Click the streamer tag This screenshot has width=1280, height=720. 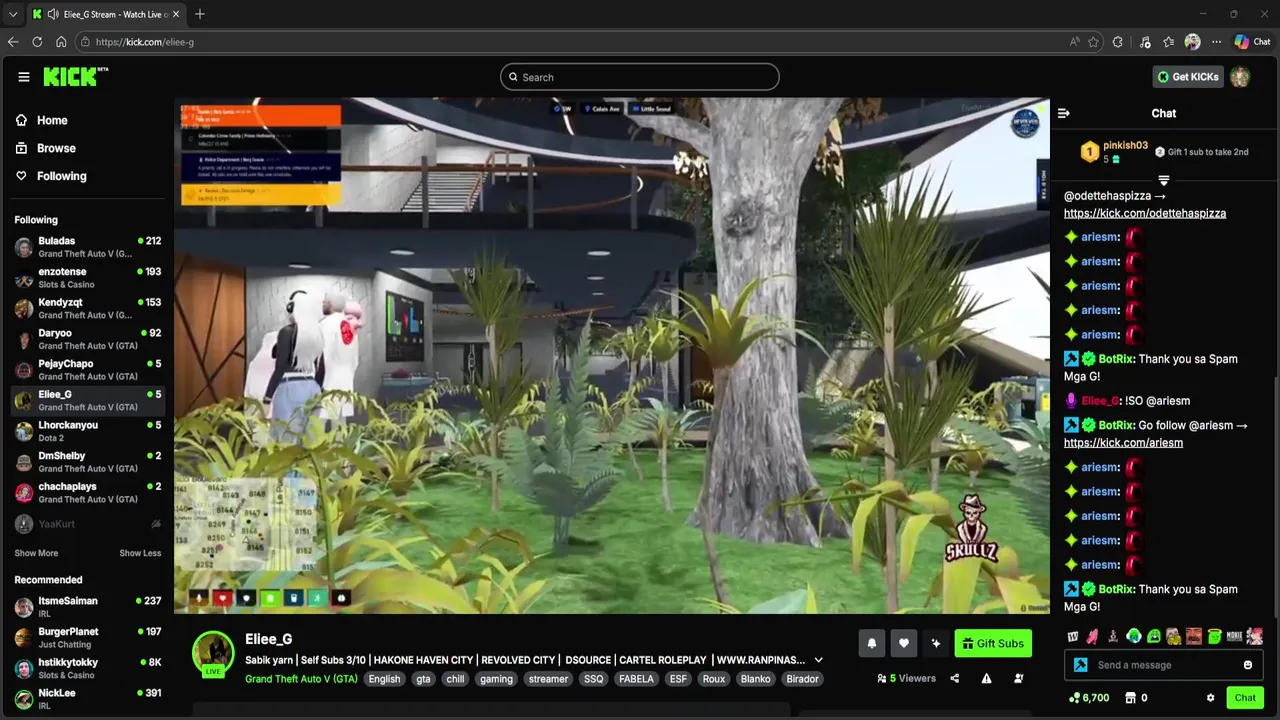pyautogui.click(x=548, y=679)
